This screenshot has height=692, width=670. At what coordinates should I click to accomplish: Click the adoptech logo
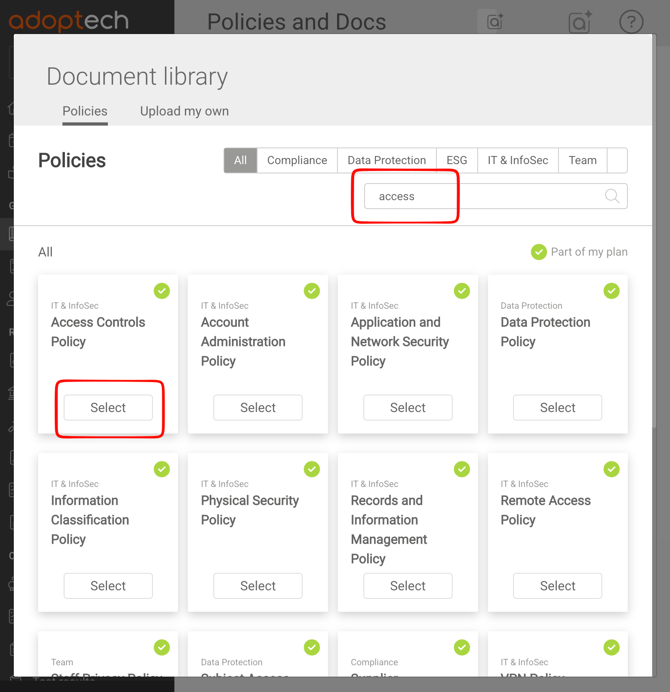pyautogui.click(x=69, y=20)
